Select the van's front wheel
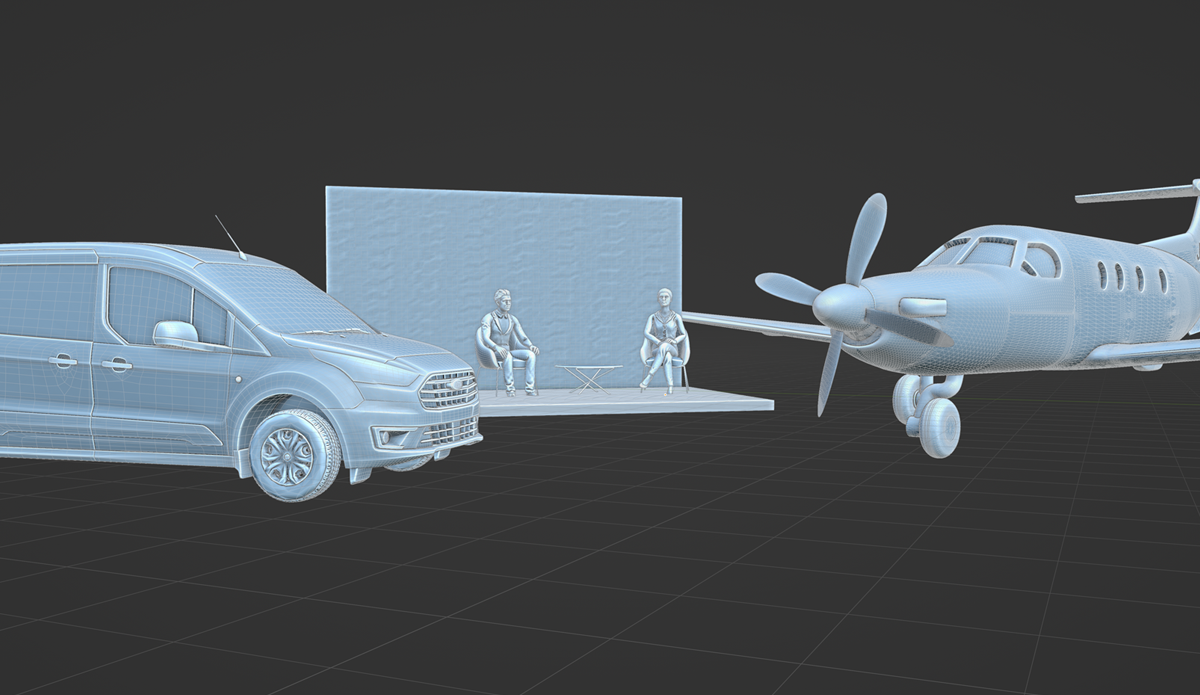 click(296, 454)
